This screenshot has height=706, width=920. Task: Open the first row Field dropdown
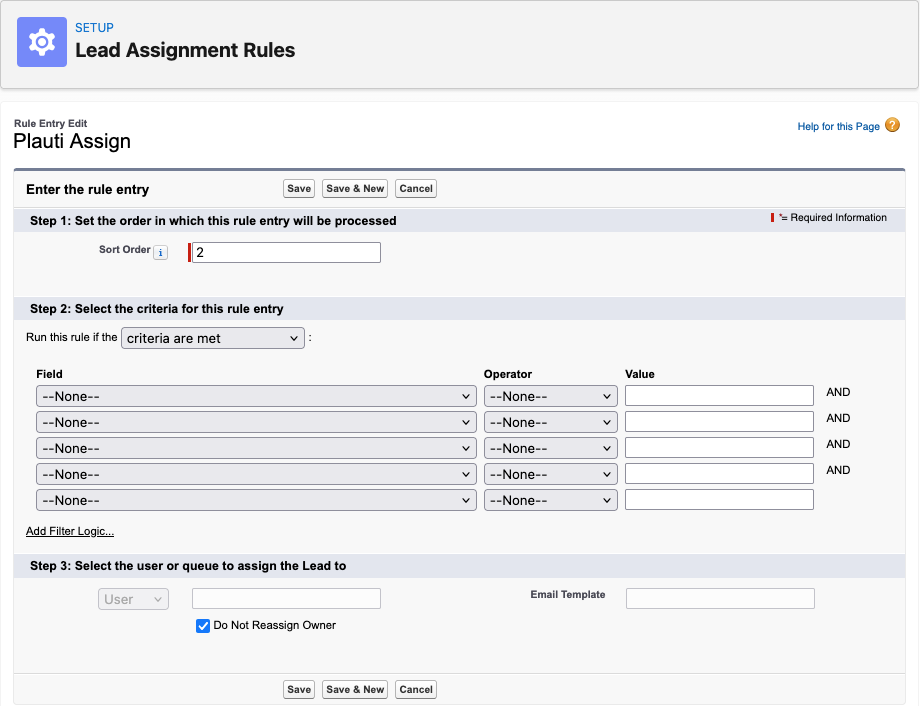pos(256,396)
